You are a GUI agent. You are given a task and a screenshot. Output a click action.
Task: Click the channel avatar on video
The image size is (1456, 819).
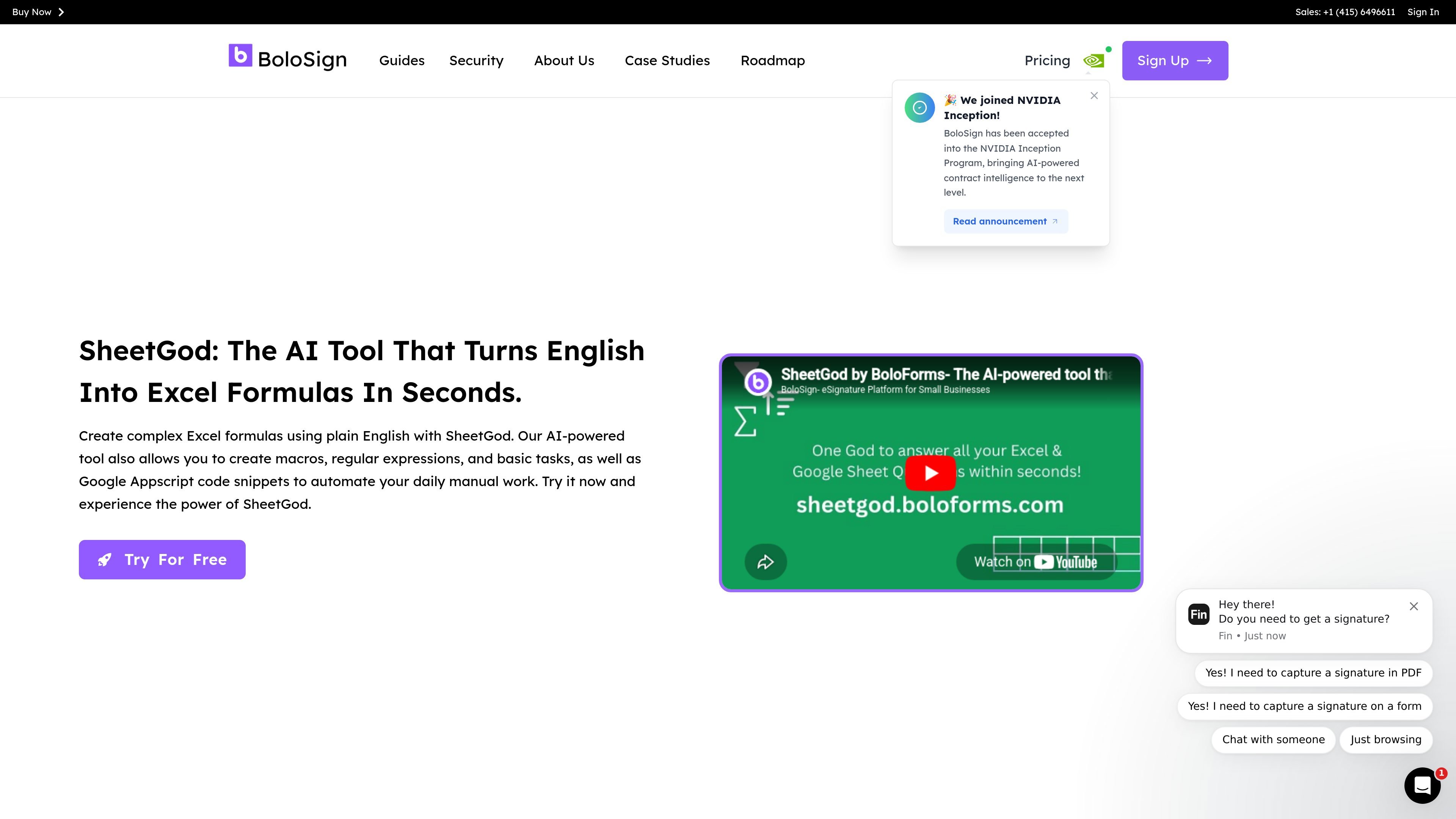pyautogui.click(x=758, y=382)
